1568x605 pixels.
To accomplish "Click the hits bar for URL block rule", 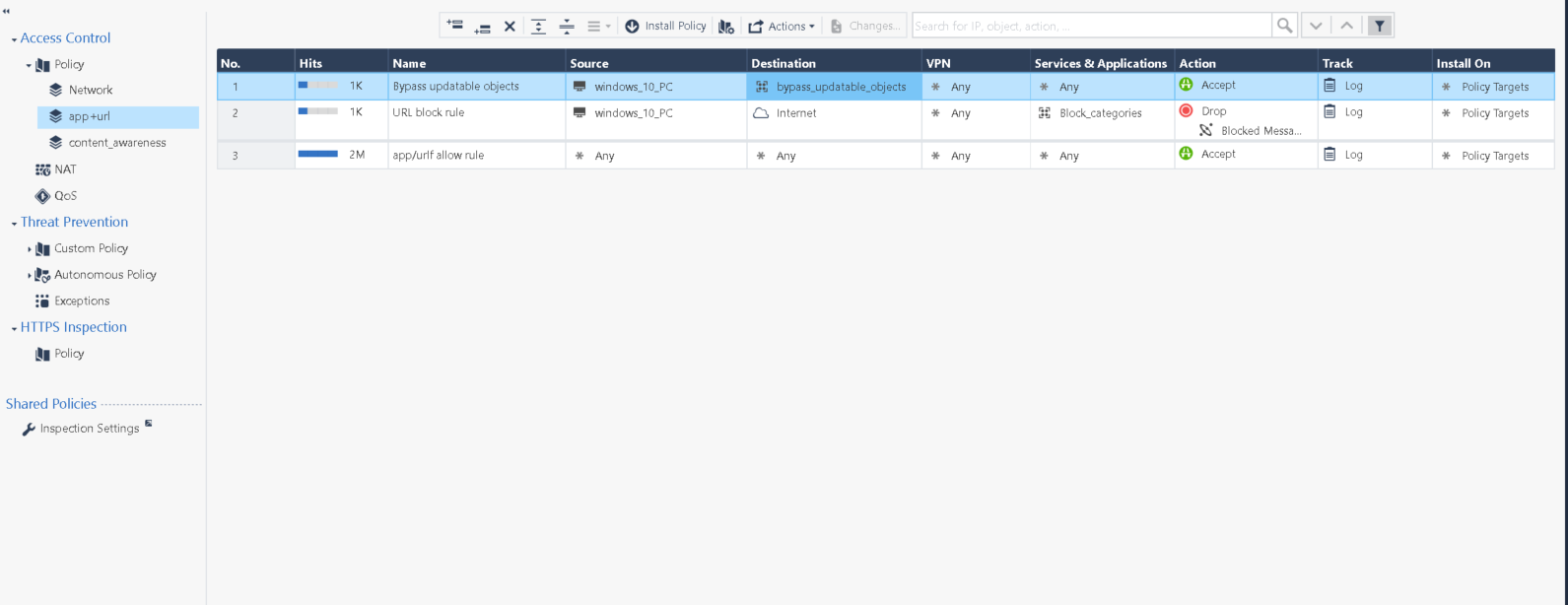I will [318, 112].
